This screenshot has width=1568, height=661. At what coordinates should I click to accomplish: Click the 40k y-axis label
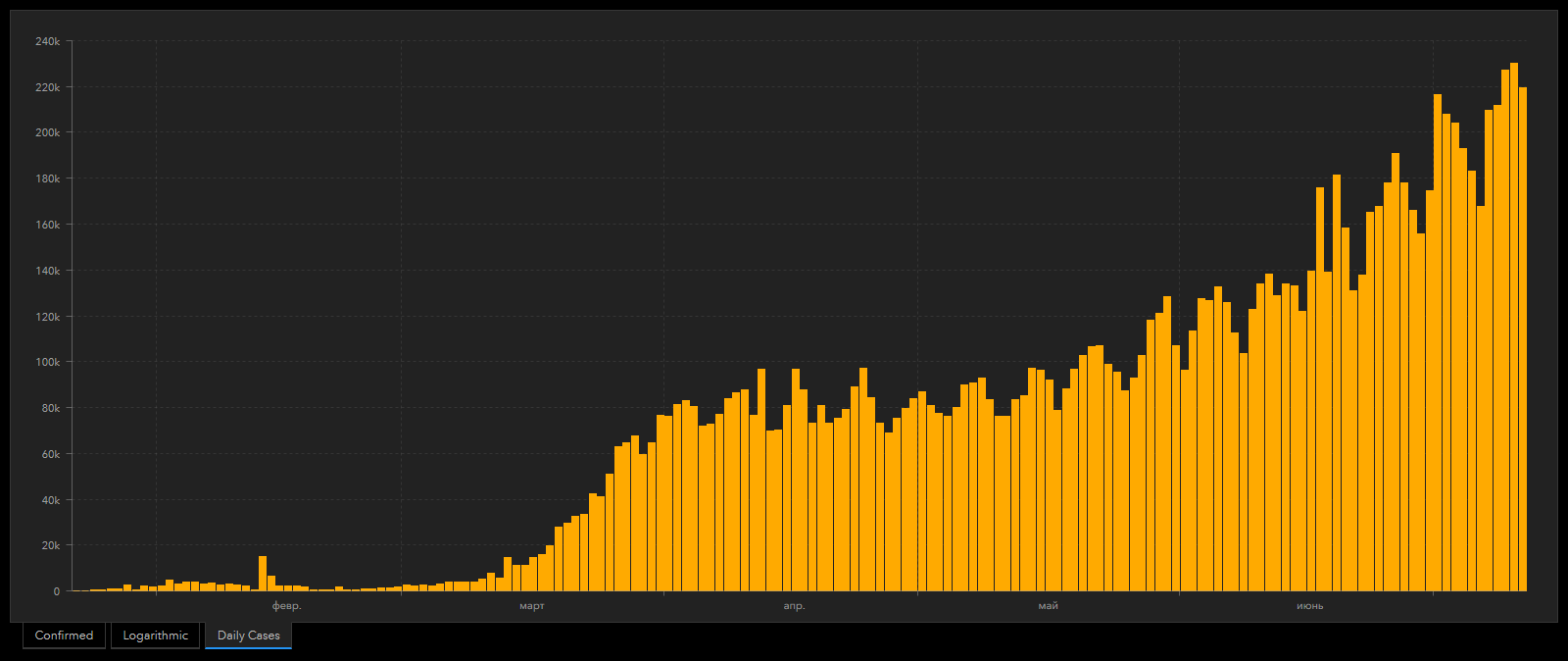(x=50, y=500)
